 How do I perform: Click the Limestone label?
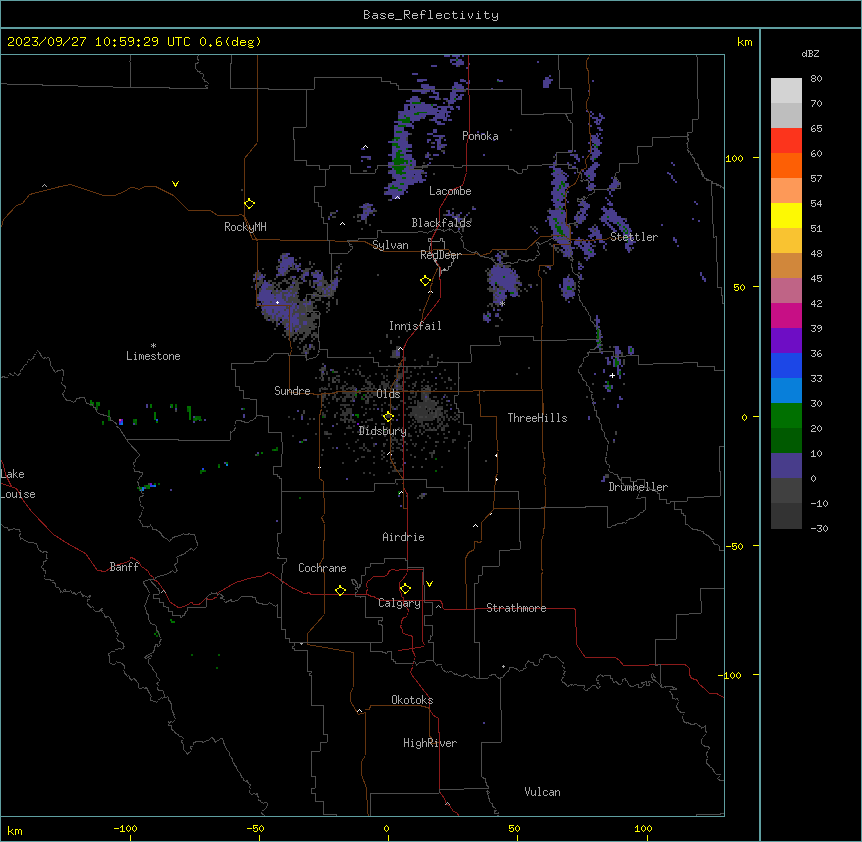(153, 356)
